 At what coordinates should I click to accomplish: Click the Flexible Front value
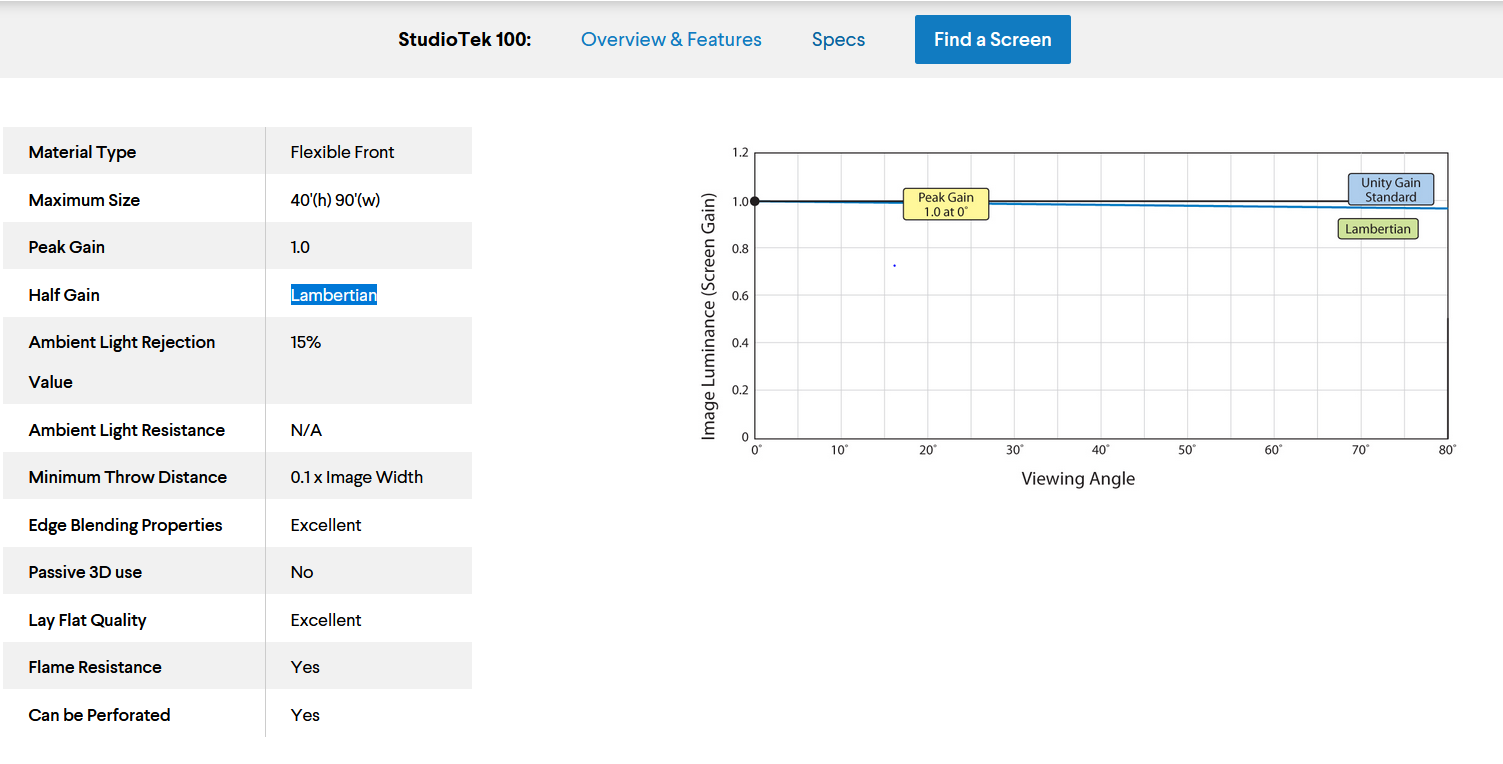(x=342, y=152)
